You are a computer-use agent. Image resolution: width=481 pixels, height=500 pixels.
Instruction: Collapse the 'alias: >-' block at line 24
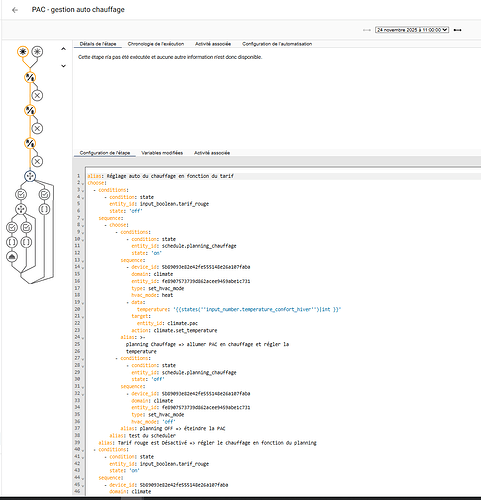pos(83,337)
